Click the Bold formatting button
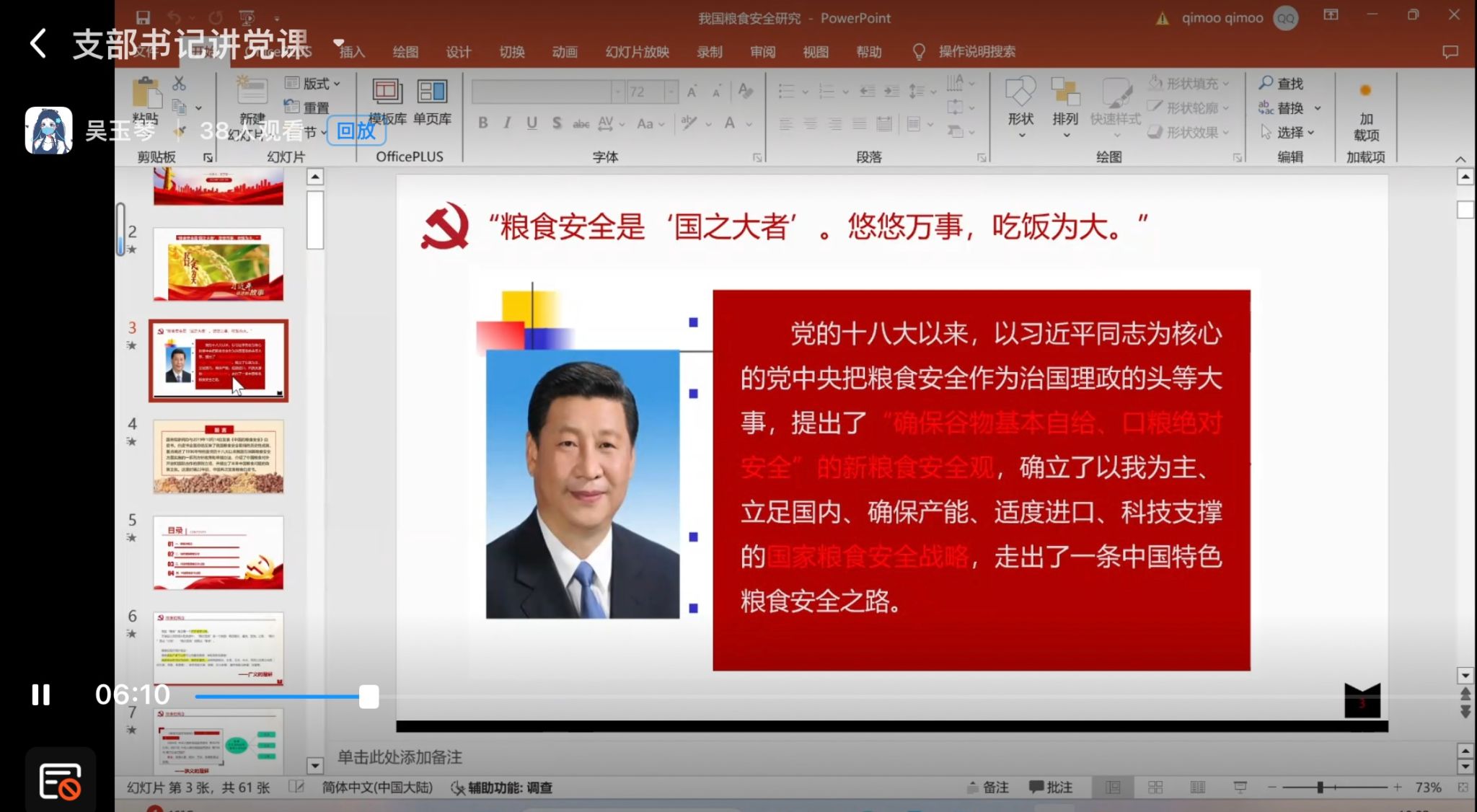Screen dimensions: 1477x812 [x=482, y=123]
